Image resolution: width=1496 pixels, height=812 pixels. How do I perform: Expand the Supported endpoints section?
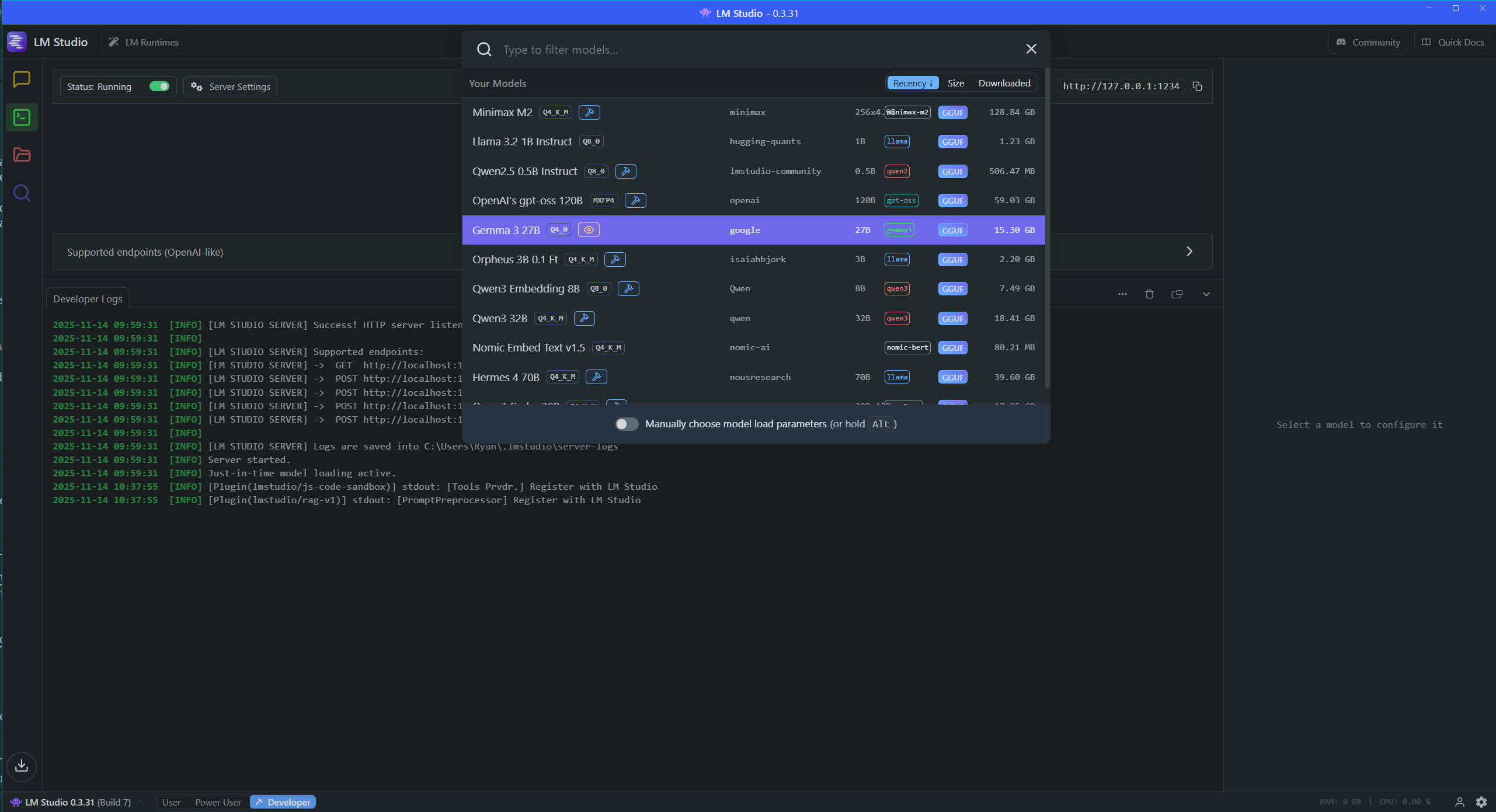click(x=1189, y=252)
